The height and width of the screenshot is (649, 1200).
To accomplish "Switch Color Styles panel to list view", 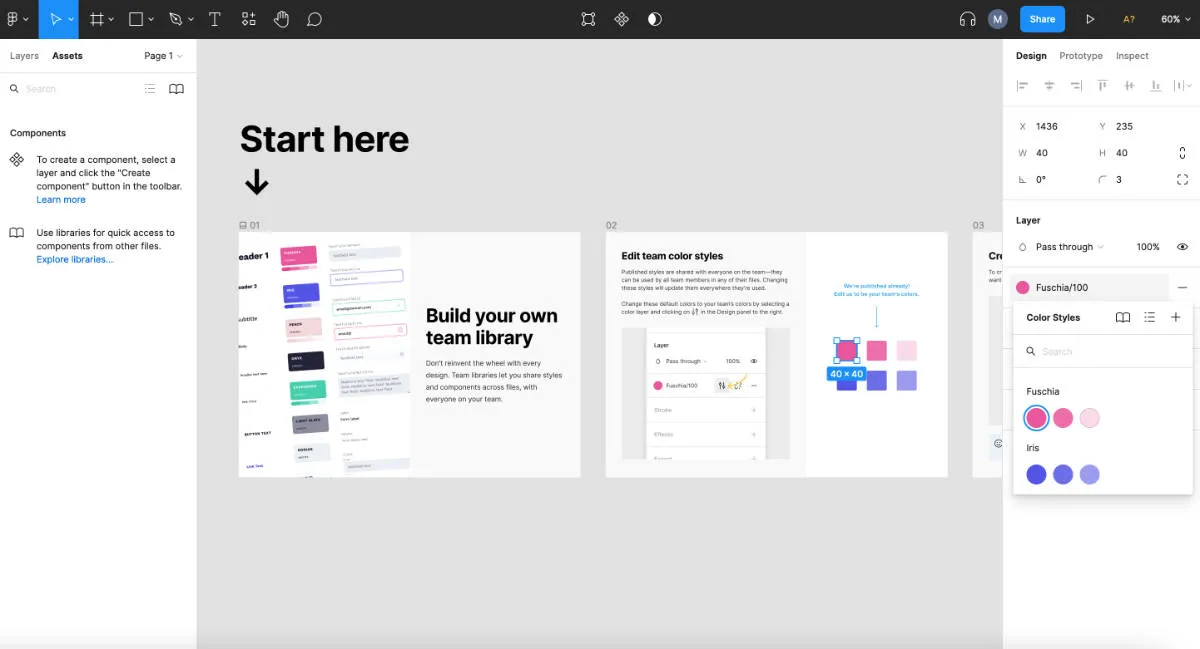I will click(x=1150, y=317).
